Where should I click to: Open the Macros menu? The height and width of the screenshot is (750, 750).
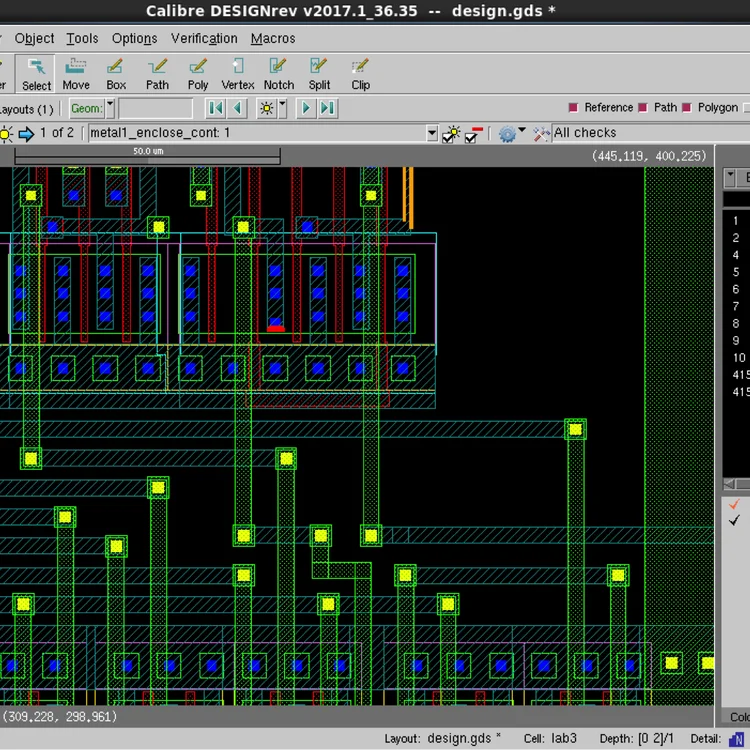click(273, 38)
